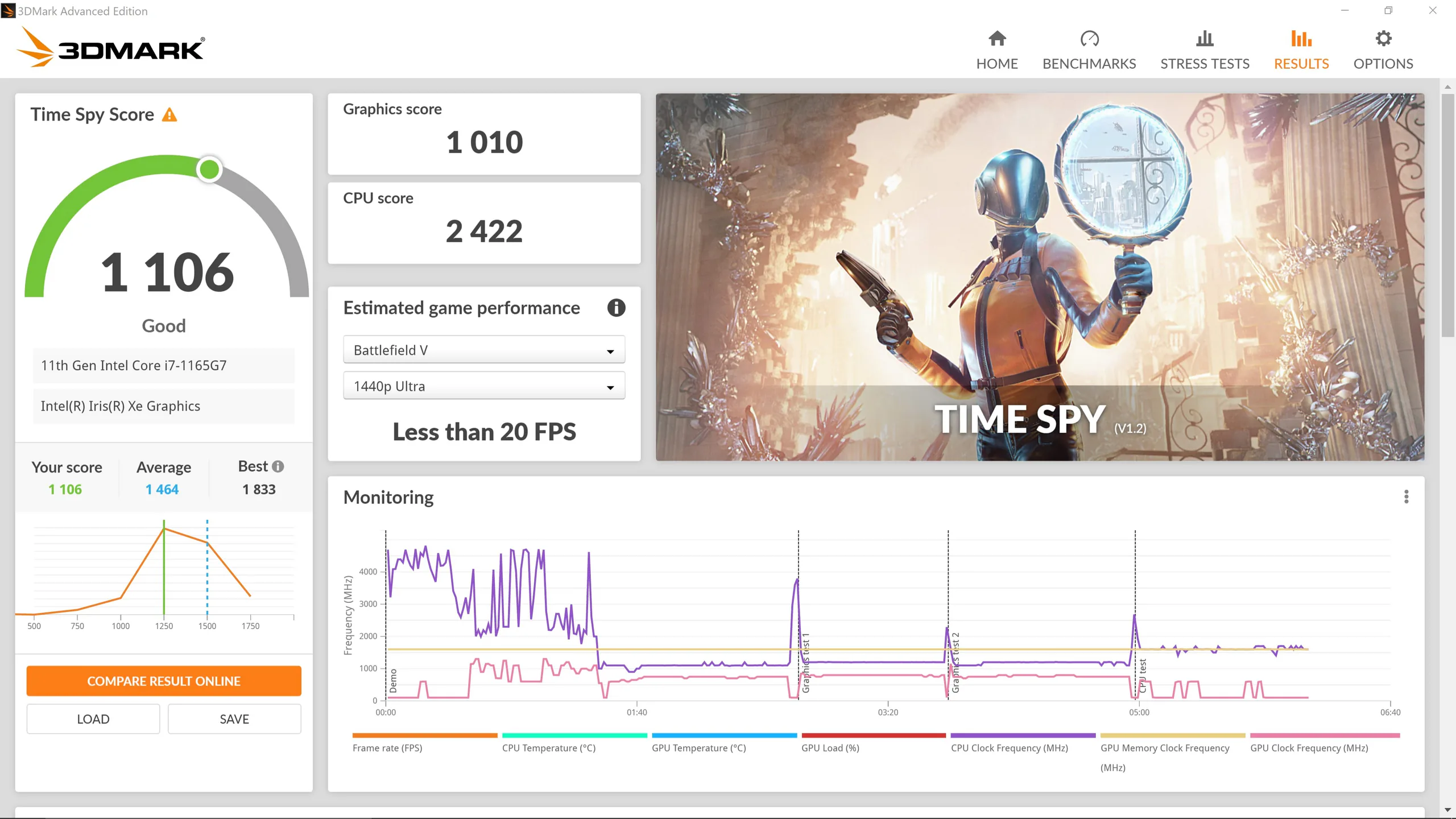The image size is (1456, 819).
Task: Switch to the STRESS TESTS tab label
Action: pos(1205,64)
